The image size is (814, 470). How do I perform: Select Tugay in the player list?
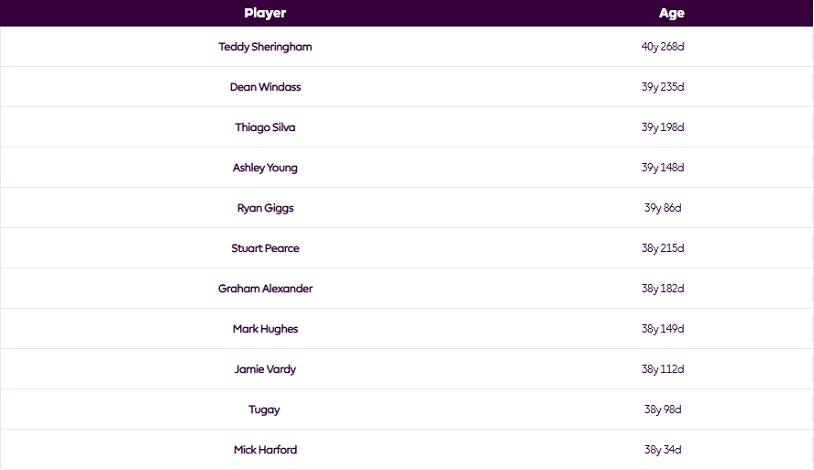(x=264, y=410)
